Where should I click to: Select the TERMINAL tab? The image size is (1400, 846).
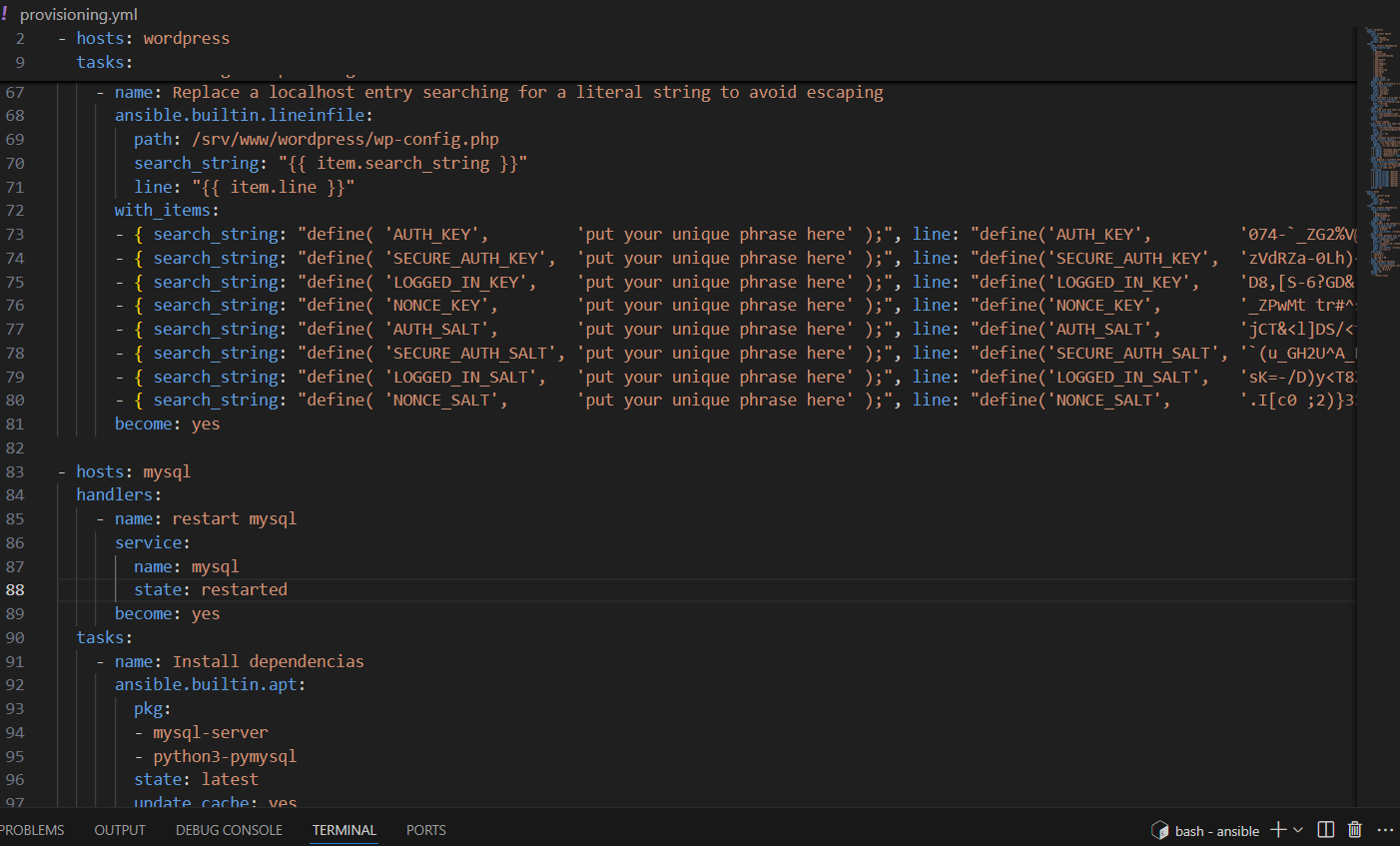click(345, 830)
